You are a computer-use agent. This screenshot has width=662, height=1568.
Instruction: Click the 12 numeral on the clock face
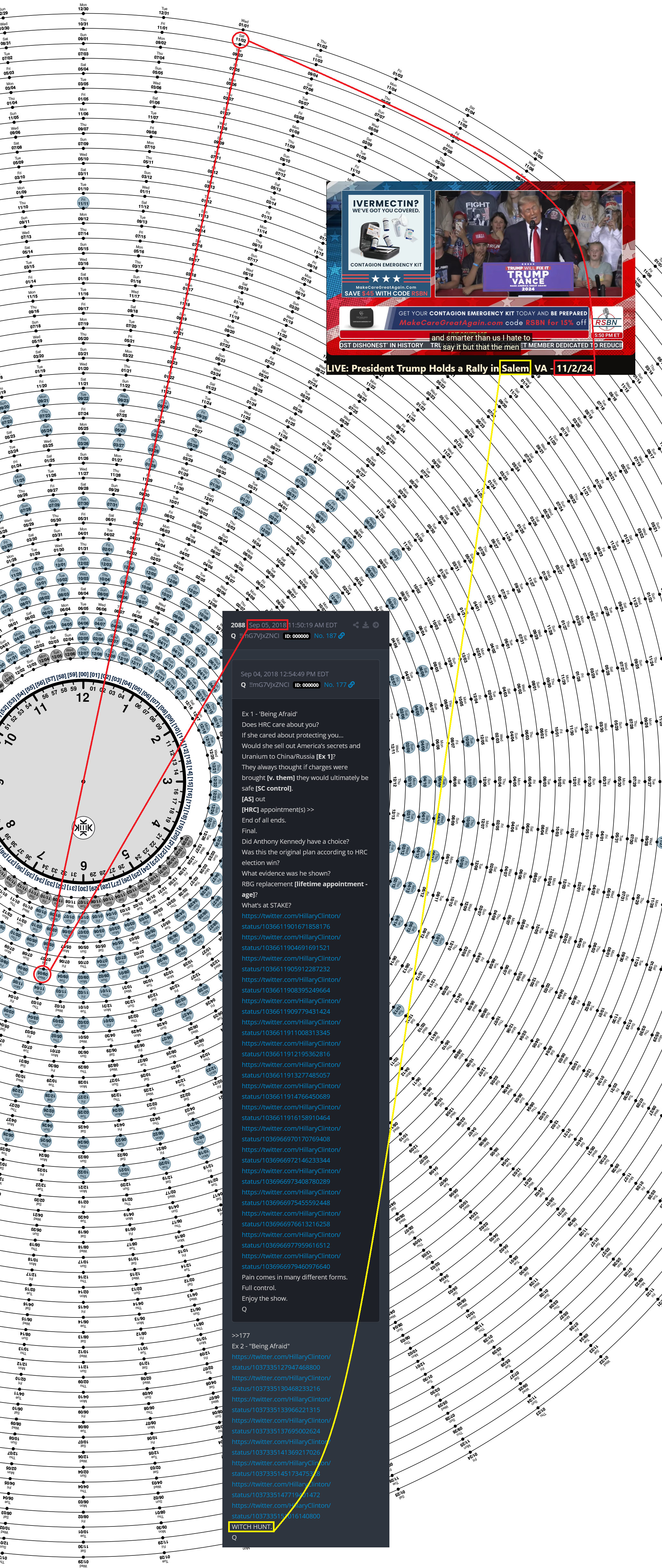tap(83, 698)
